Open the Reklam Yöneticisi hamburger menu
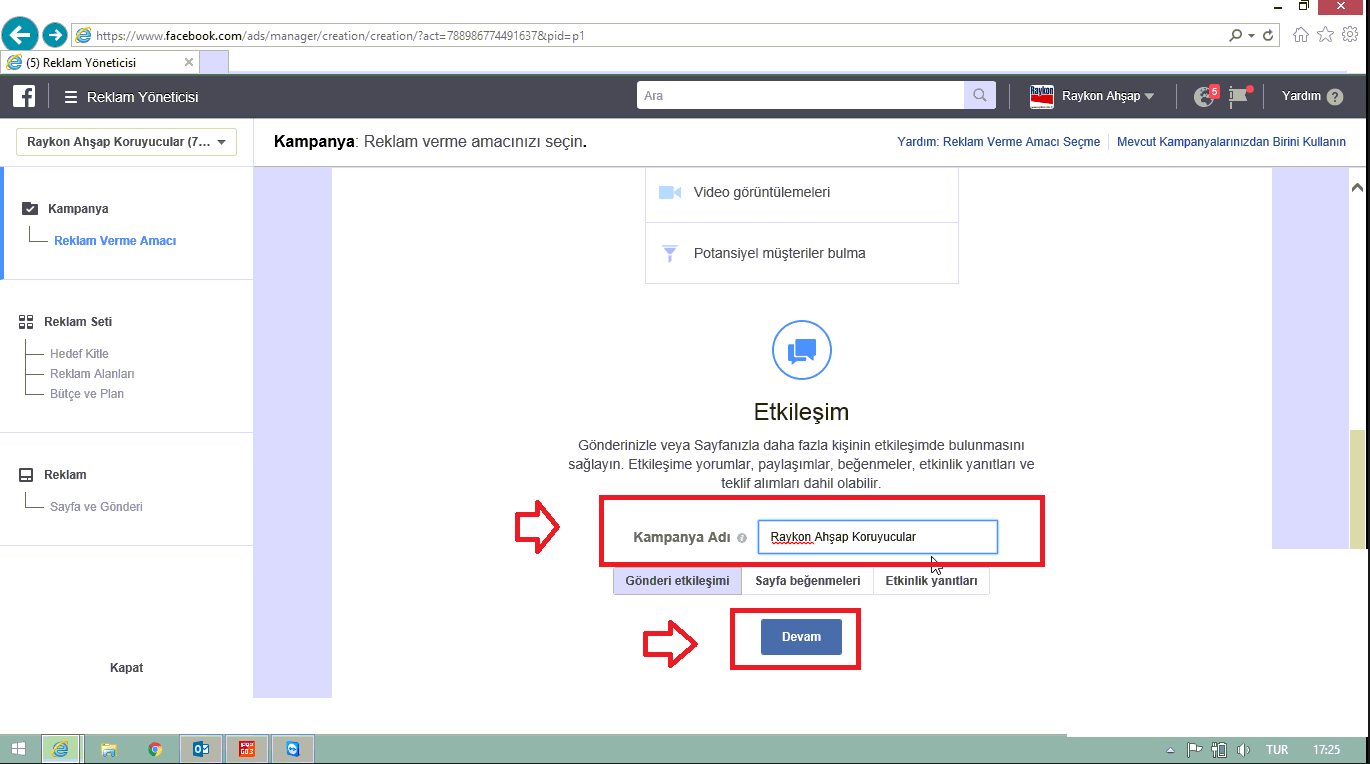 71,97
